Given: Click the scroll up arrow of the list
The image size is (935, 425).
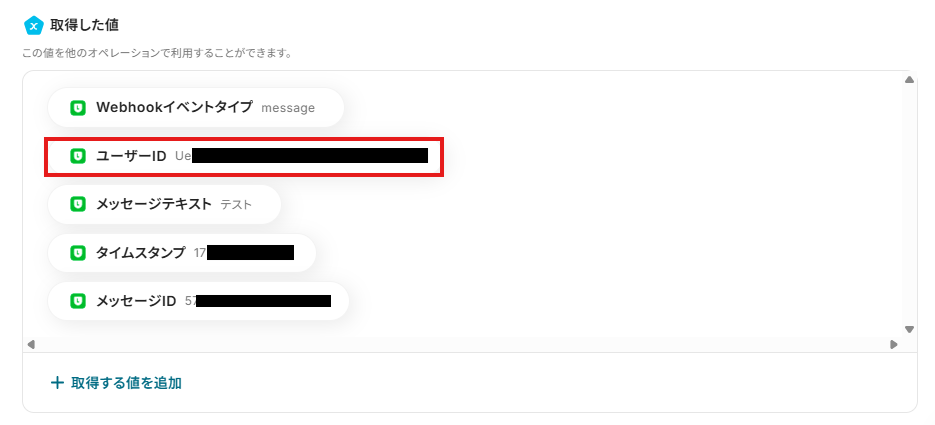Looking at the screenshot, I should tap(909, 79).
